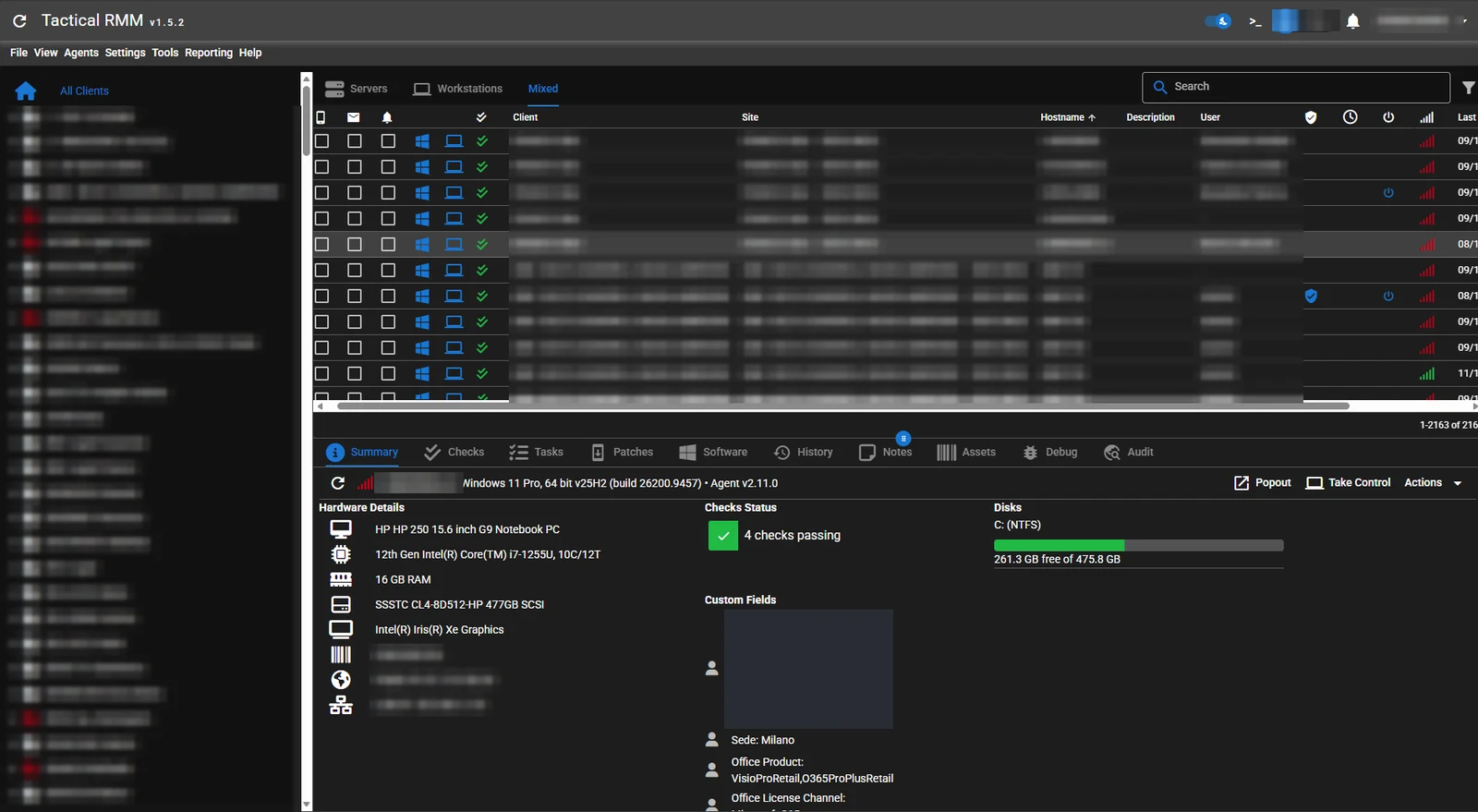Click the CPU chip icon in Hardware Details
Screen dimensions: 1478x812
pos(341,554)
